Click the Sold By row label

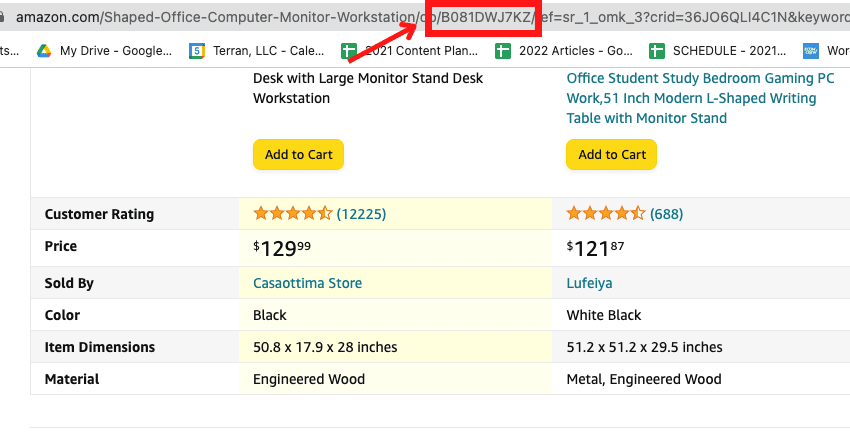69,283
